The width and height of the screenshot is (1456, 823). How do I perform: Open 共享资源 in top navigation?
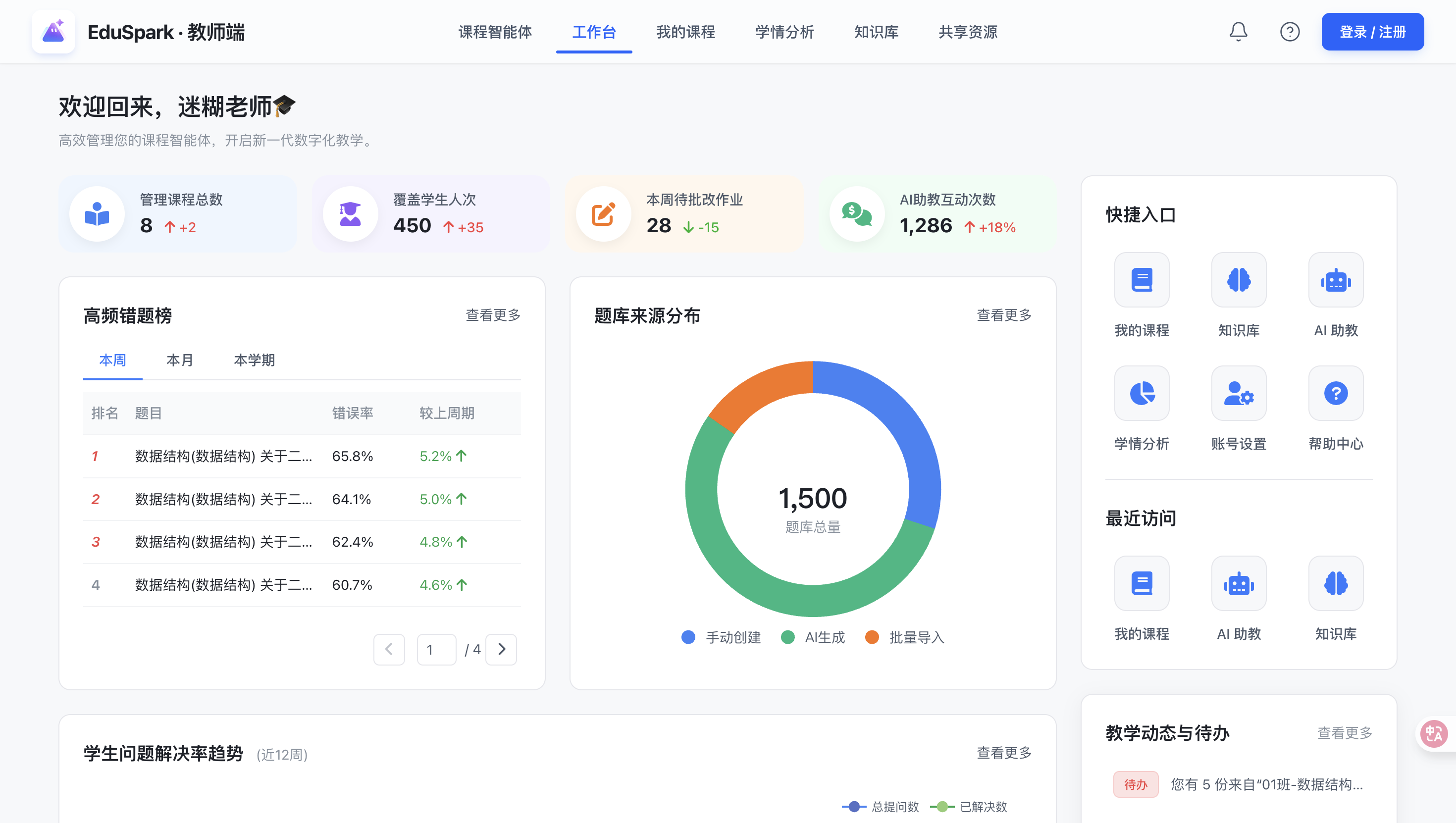pyautogui.click(x=968, y=32)
